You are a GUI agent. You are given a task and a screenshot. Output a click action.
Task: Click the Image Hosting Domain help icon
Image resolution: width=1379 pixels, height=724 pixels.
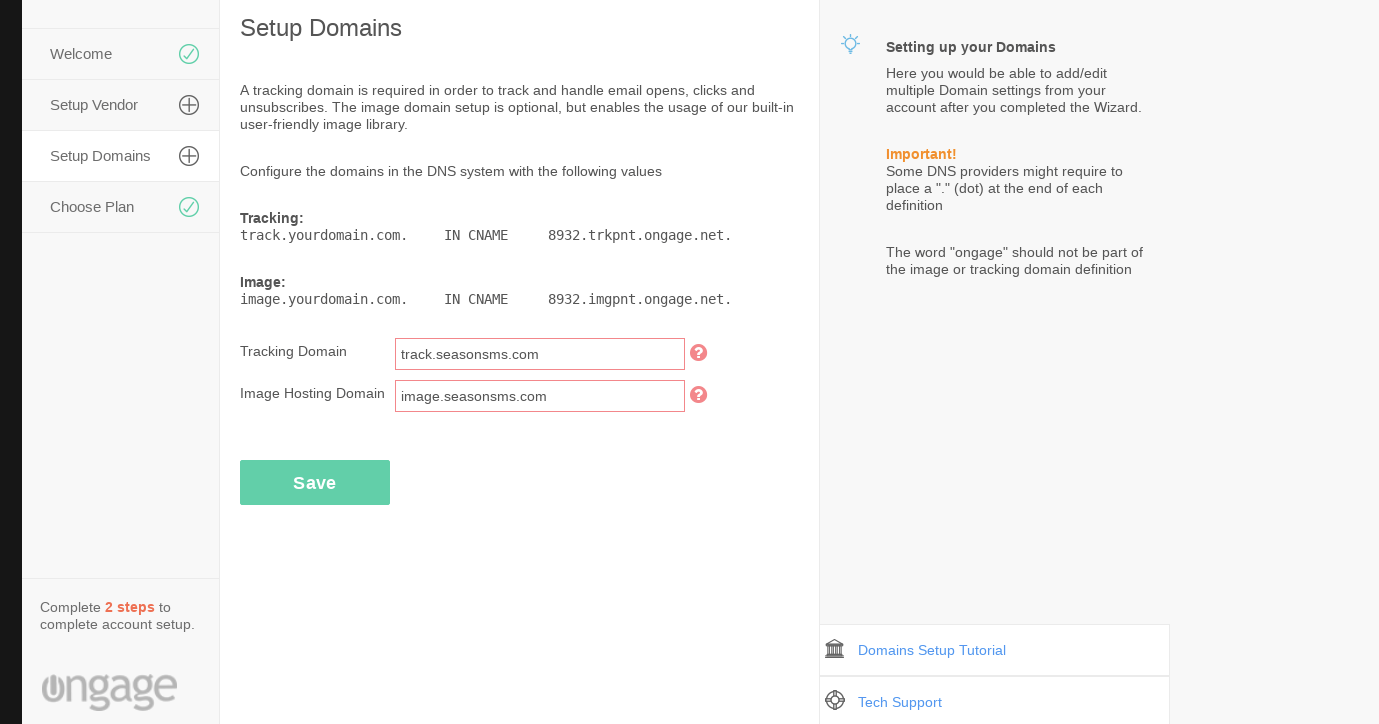[699, 395]
